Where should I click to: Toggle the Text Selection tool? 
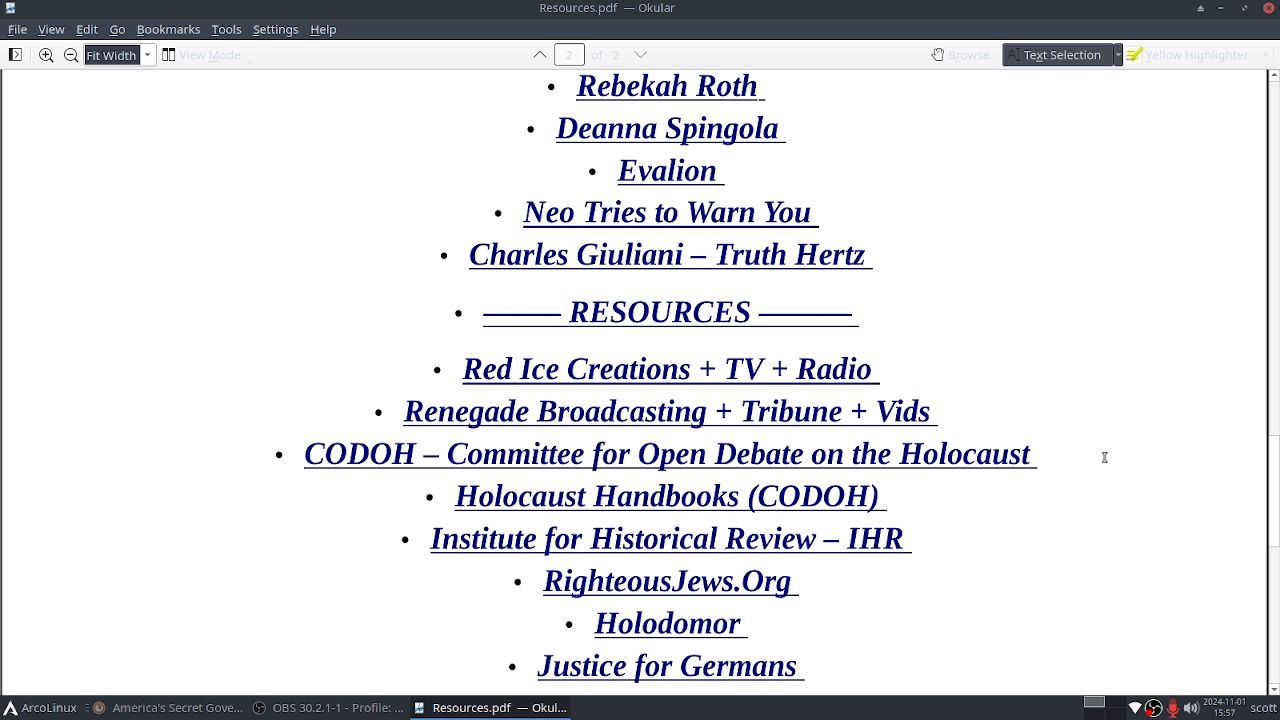(x=1058, y=55)
